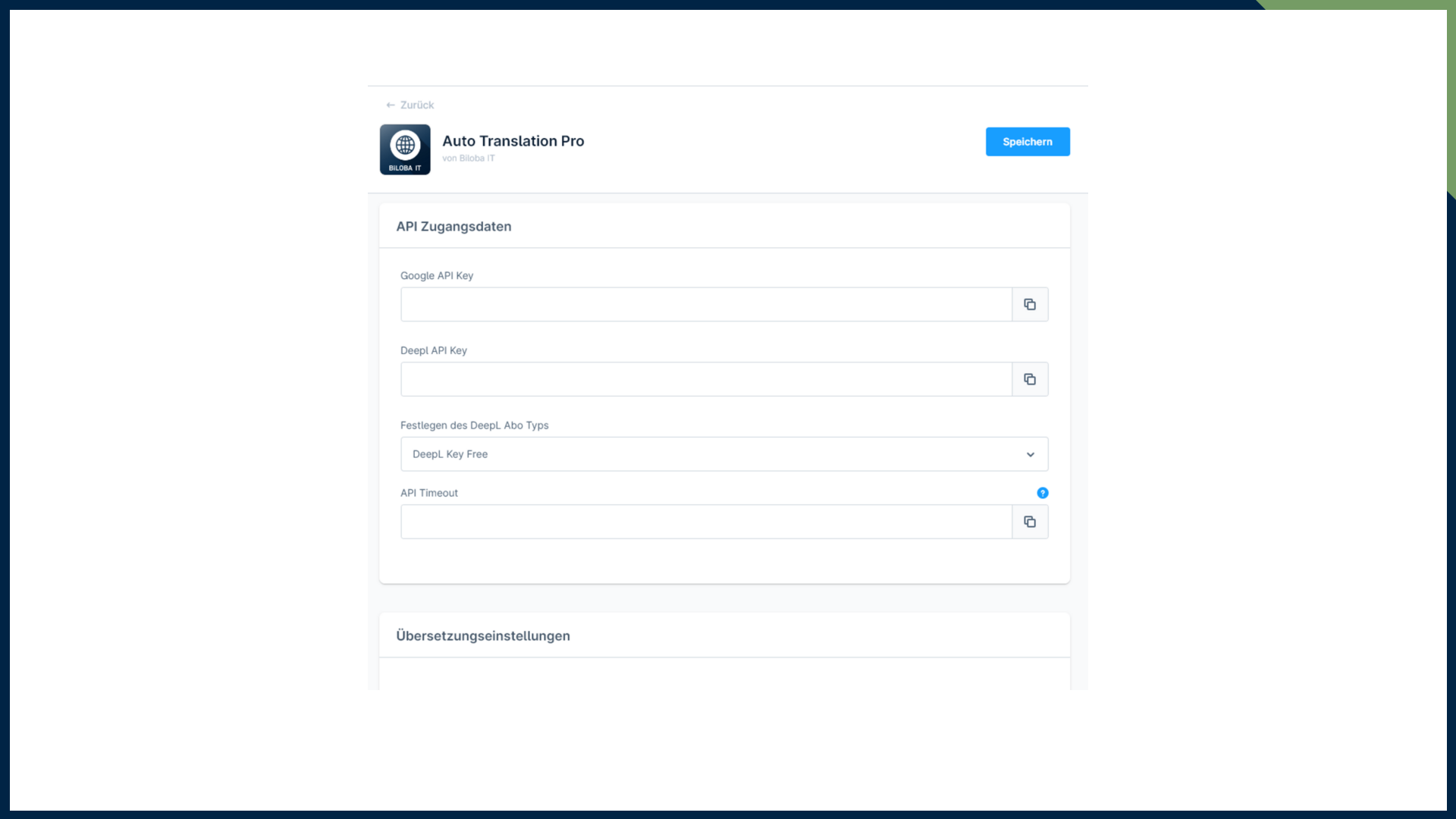Click the Übersetzungseinstellungen section header
1456x819 pixels.
(x=483, y=636)
